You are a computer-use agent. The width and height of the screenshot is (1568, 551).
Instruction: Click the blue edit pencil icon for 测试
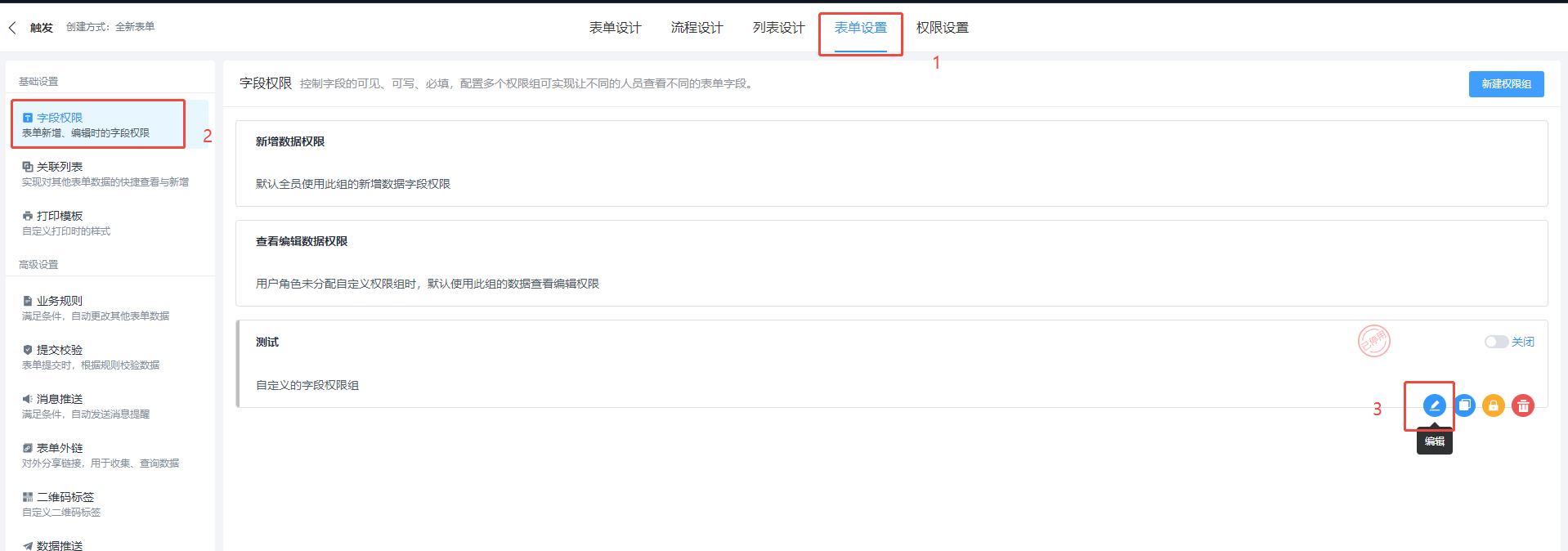[x=1434, y=405]
